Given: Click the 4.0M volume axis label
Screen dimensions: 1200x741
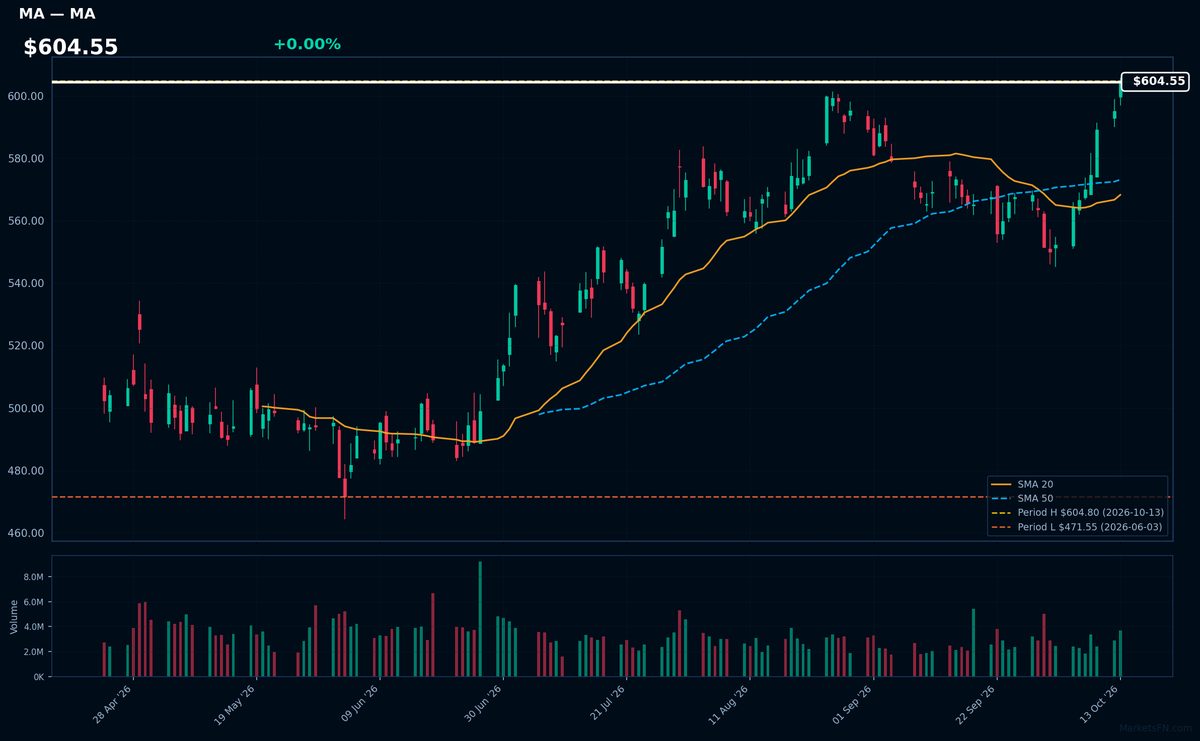Looking at the screenshot, I should (32, 628).
